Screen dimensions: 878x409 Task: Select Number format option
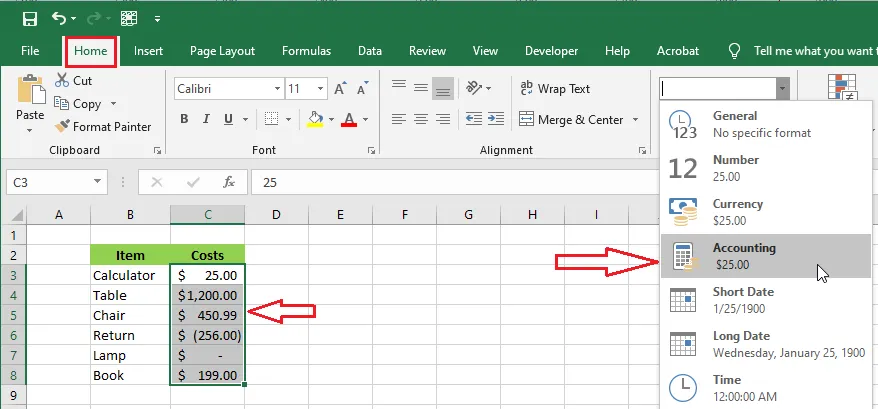click(x=766, y=168)
